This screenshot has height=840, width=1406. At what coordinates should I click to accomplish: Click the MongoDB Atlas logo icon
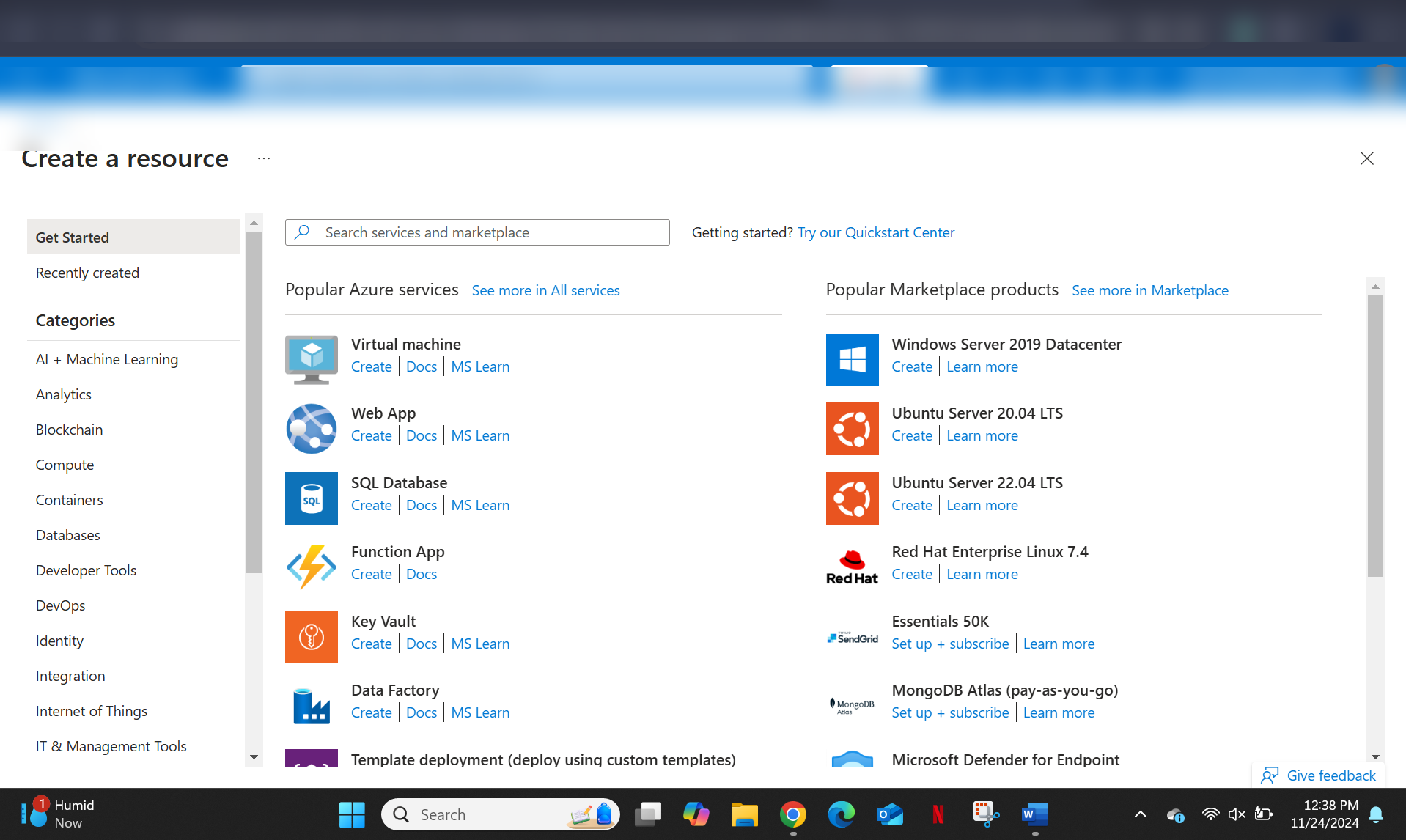click(x=853, y=706)
